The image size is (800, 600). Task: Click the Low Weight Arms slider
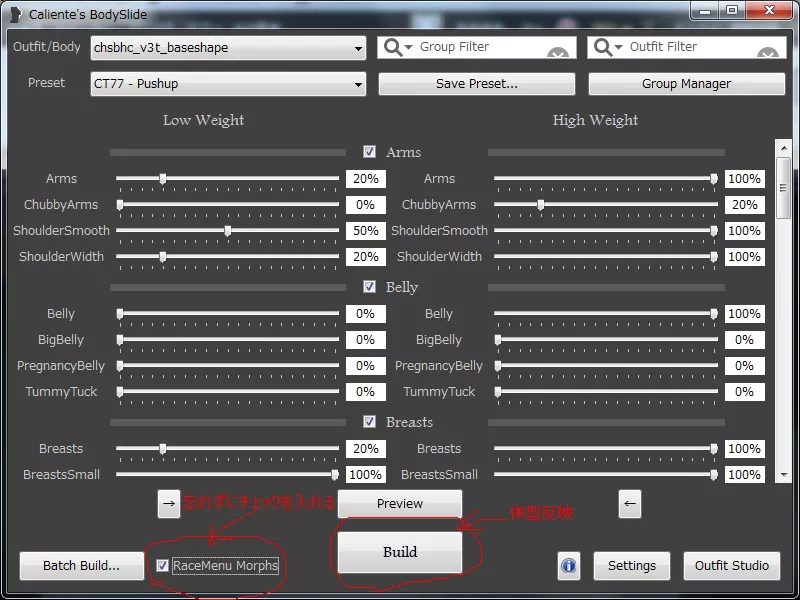228,179
